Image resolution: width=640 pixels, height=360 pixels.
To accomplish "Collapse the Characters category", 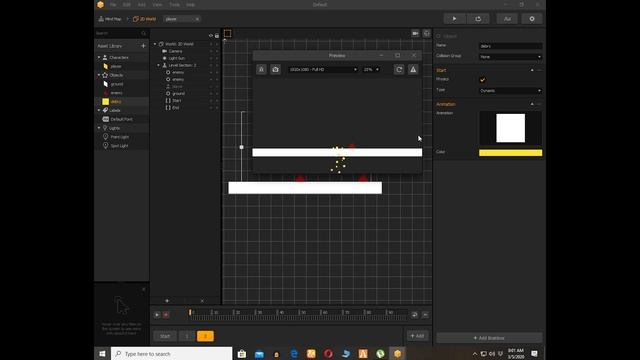I will [x=99, y=58].
